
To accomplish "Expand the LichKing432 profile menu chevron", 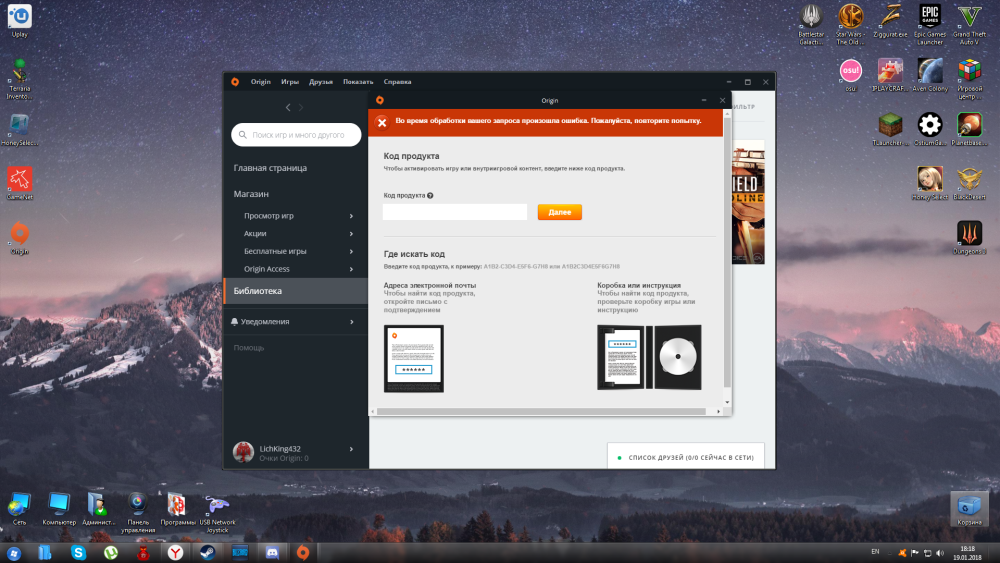I will (x=351, y=449).
